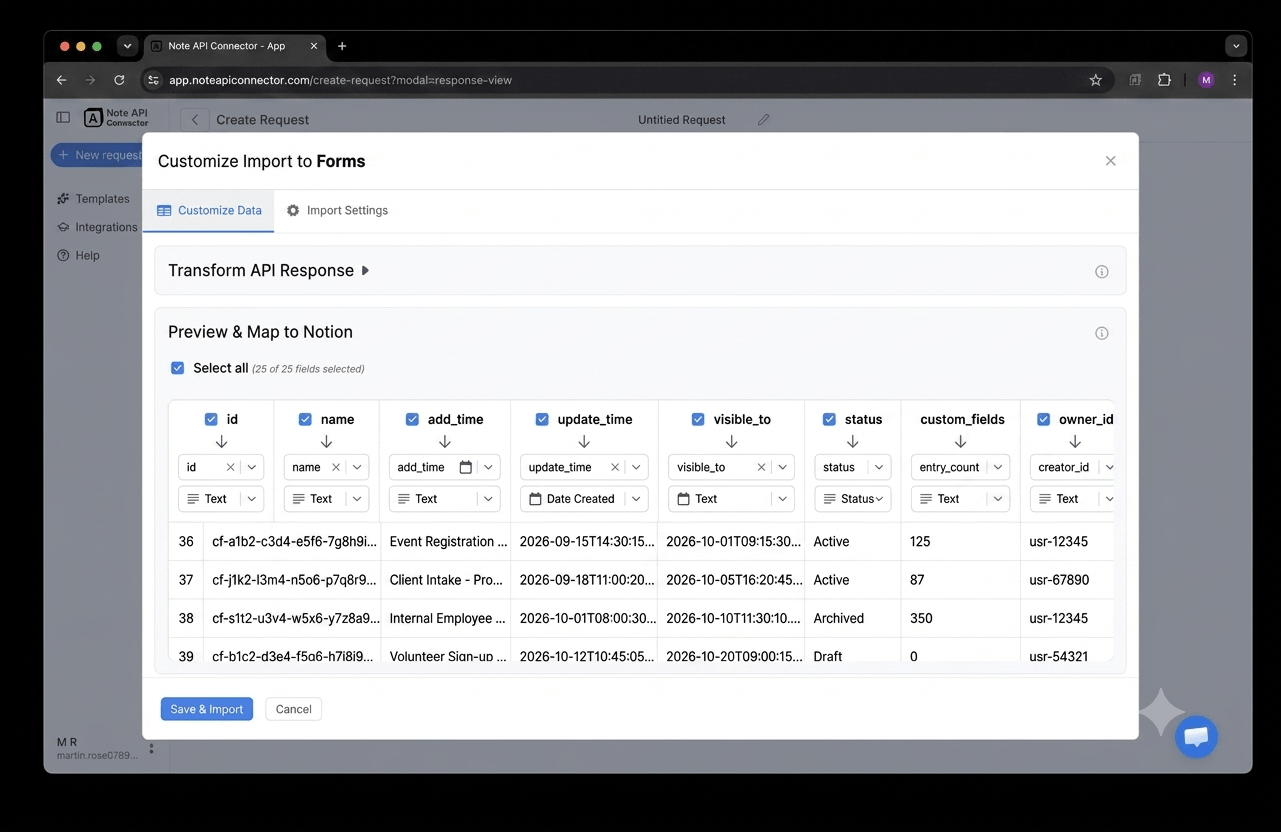
Task: Open the visible_to property mapping dropdown
Action: point(782,467)
